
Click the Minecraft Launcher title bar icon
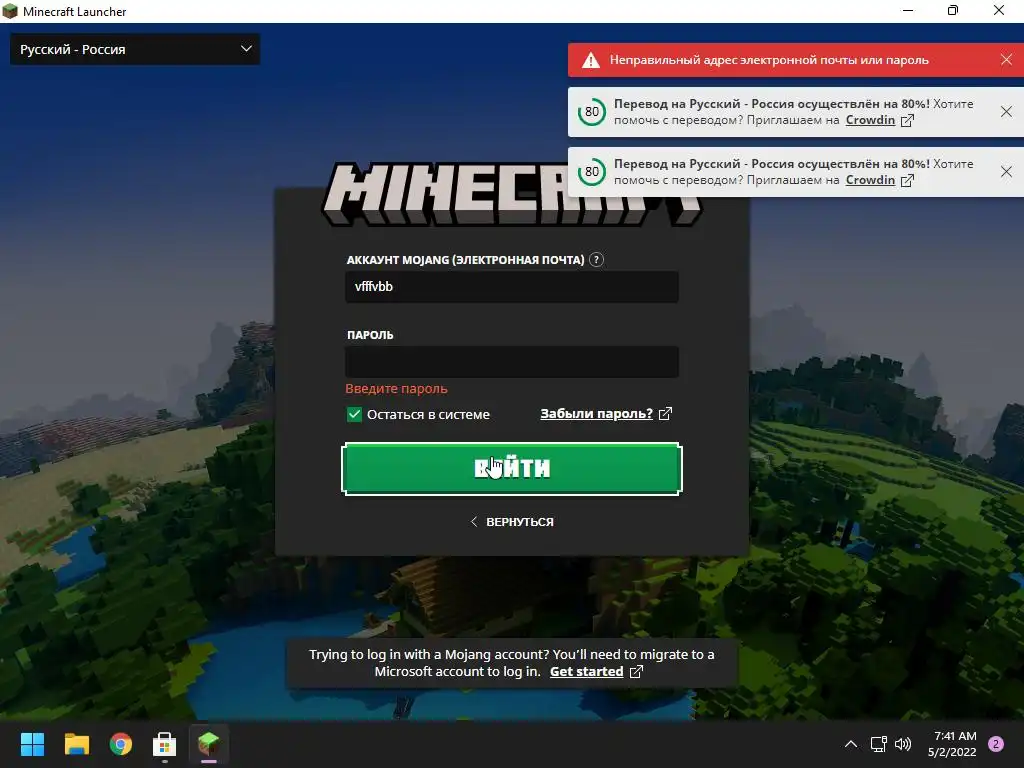click(10, 11)
